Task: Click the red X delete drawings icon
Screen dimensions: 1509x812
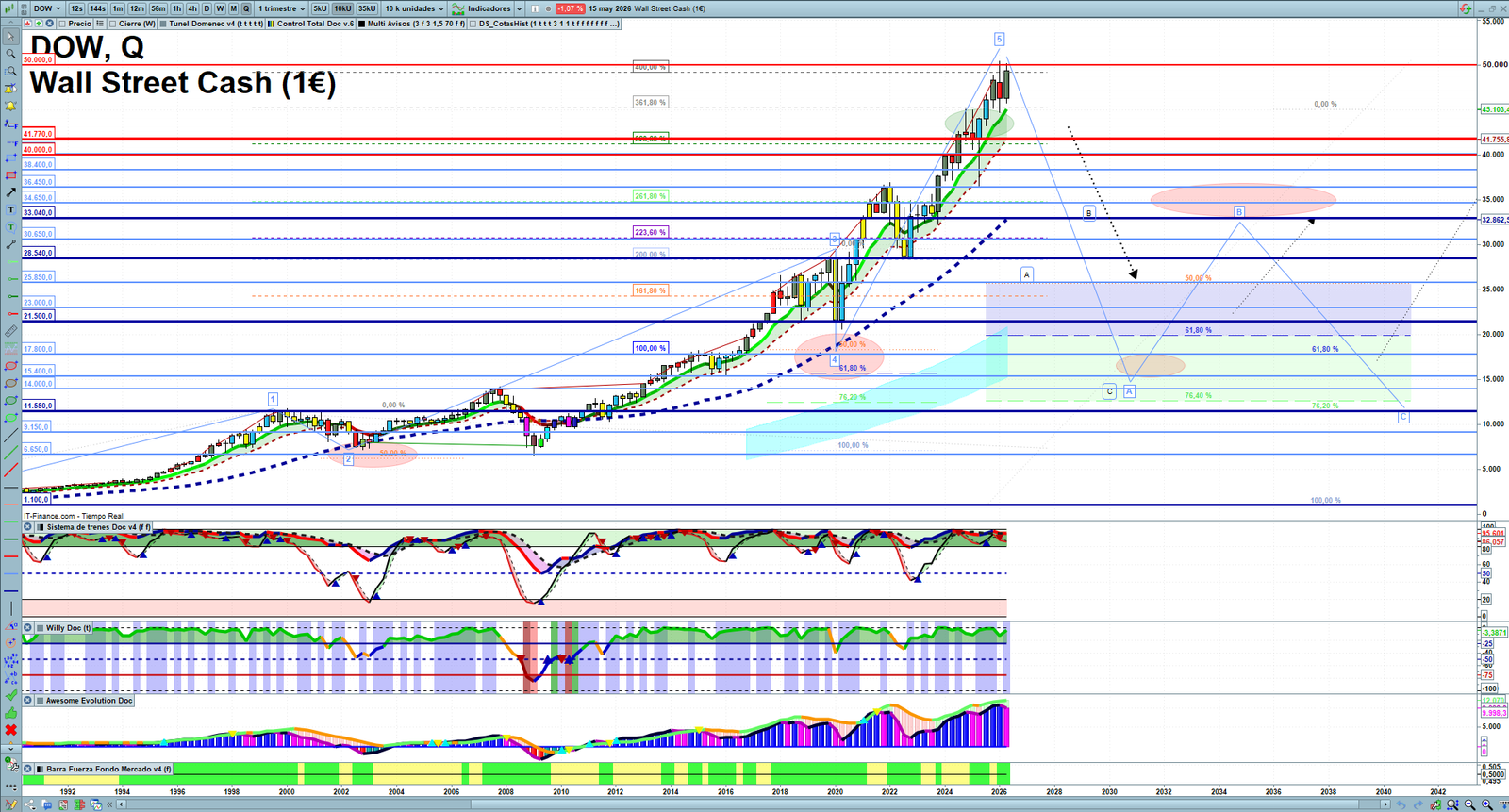Action: click(x=11, y=731)
